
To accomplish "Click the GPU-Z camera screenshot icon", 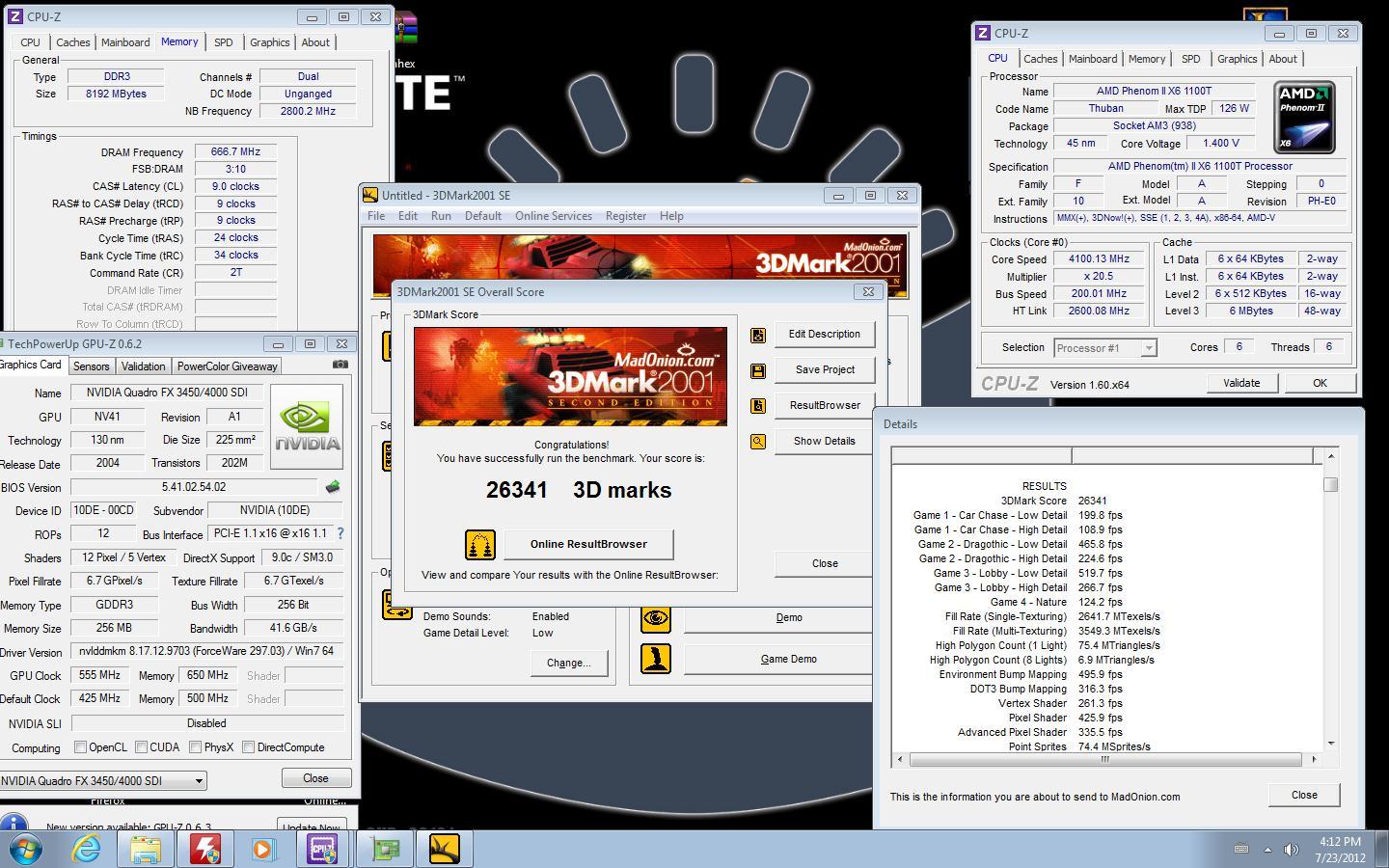I will click(x=340, y=365).
